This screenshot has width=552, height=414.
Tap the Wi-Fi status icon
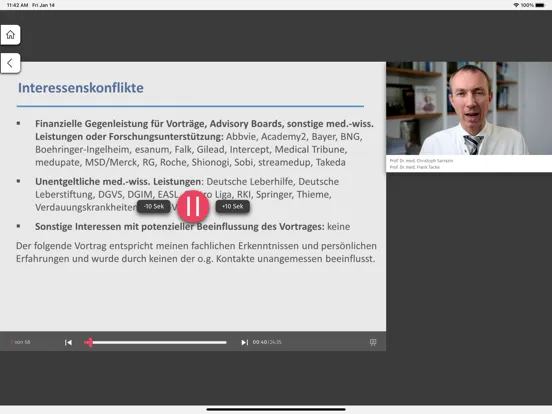516,5
